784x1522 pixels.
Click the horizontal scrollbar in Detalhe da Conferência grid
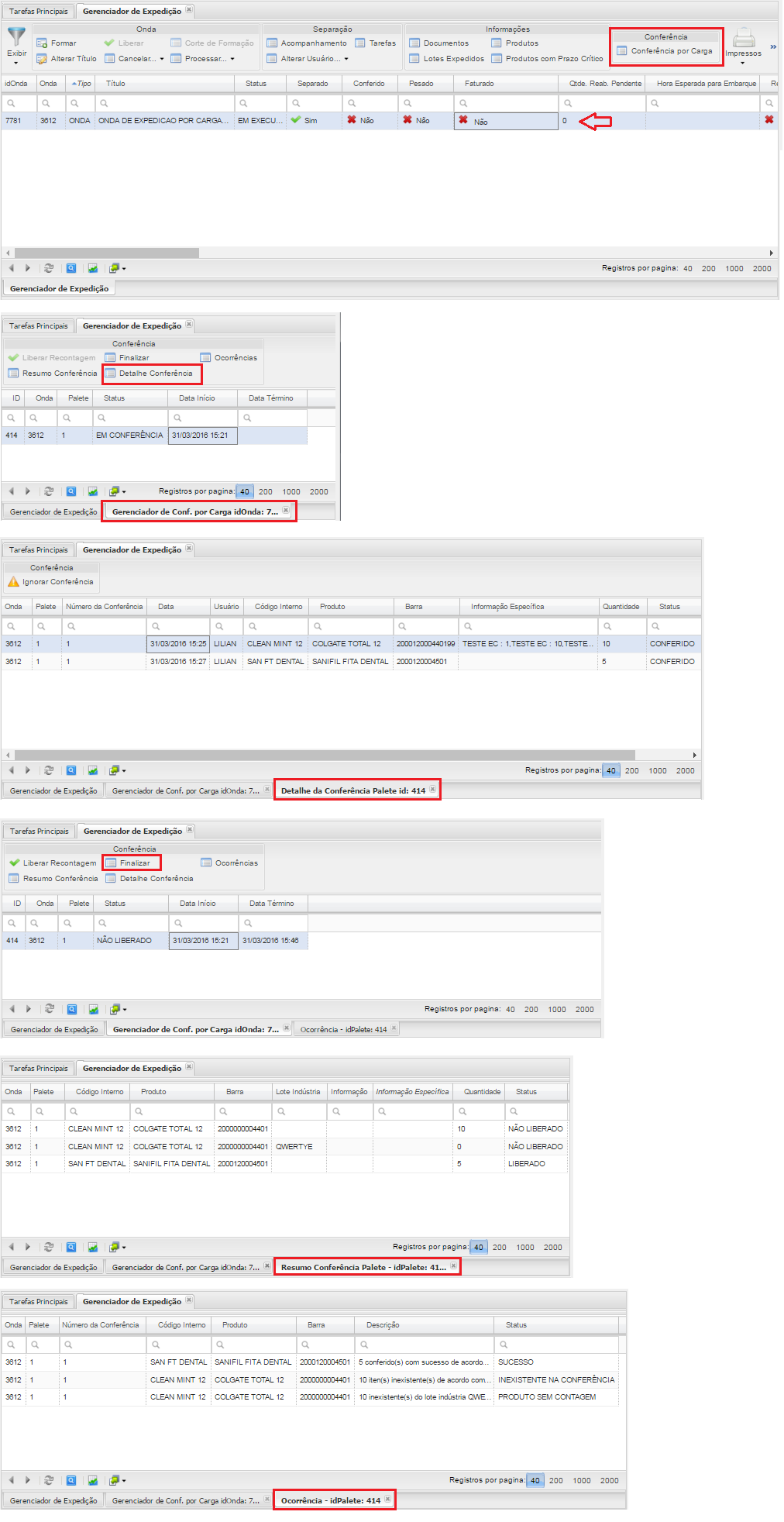click(325, 755)
